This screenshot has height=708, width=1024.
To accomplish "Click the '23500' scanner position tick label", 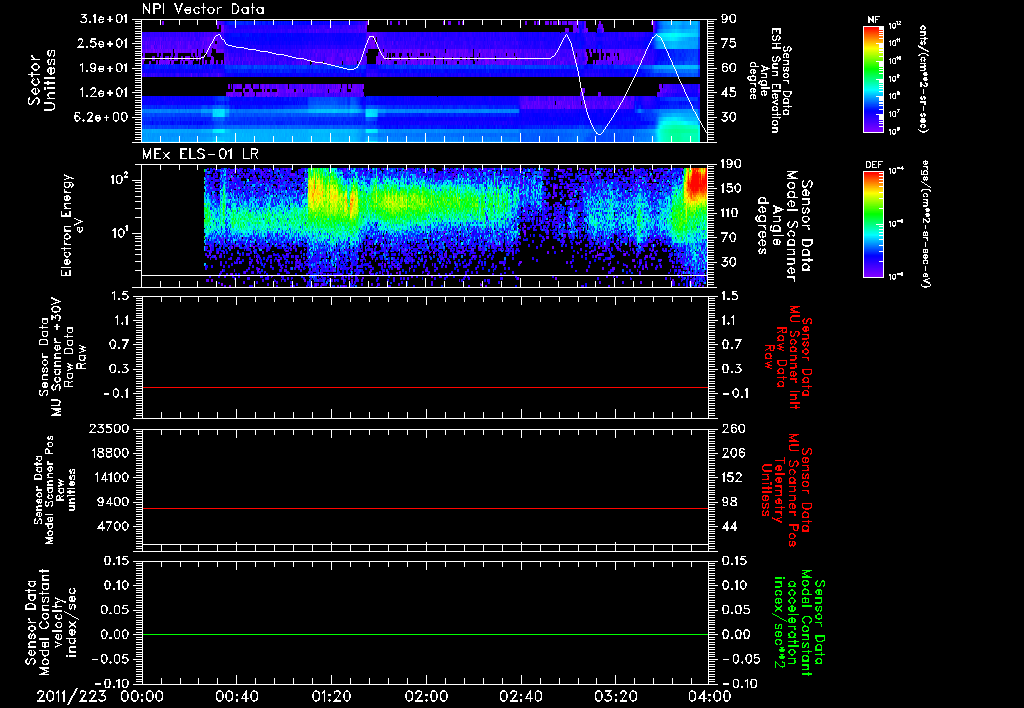I will point(109,428).
